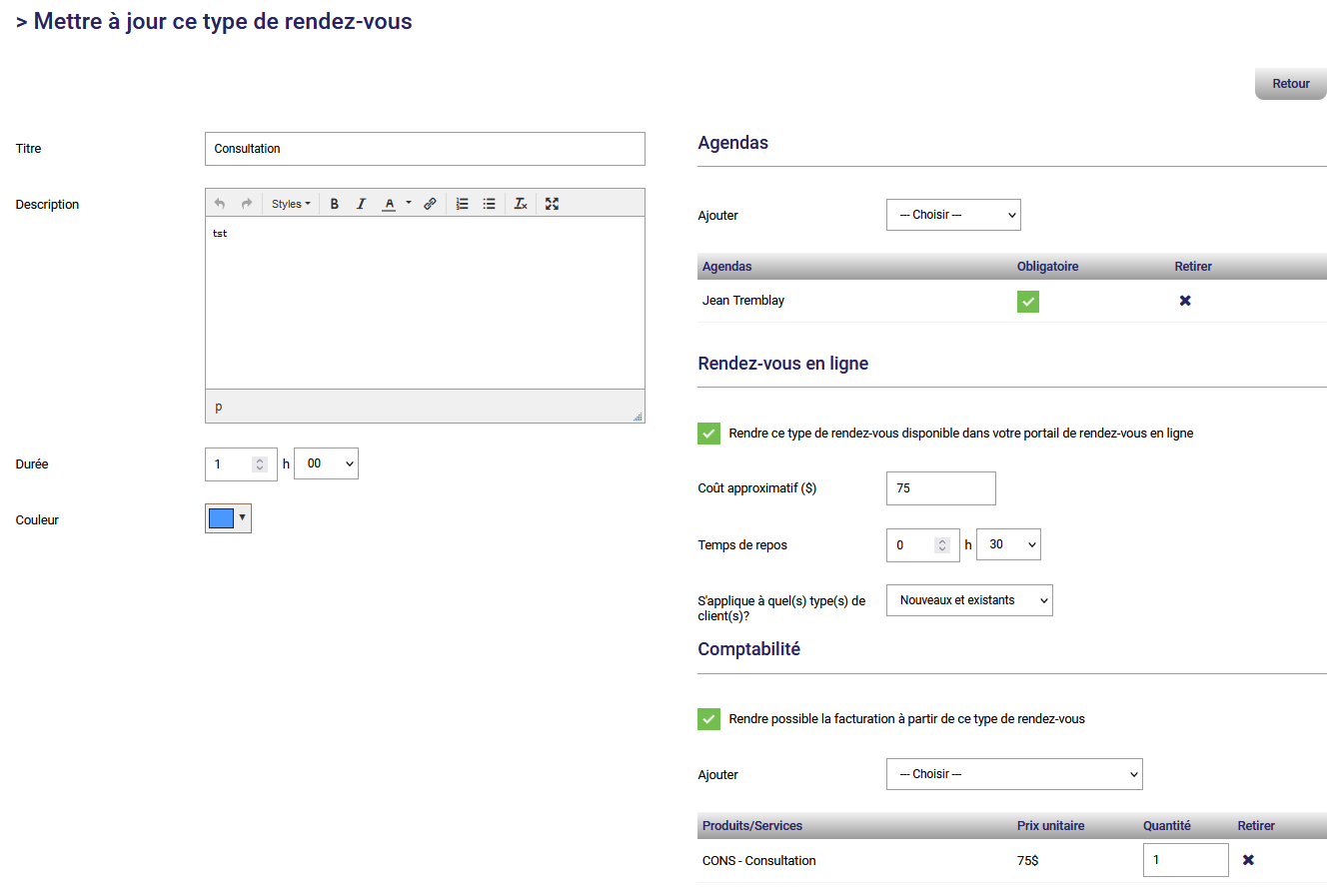Image resolution: width=1341 pixels, height=896 pixels.
Task: Uncheck Obligatoire for Jean Tremblay
Action: coord(1028,302)
